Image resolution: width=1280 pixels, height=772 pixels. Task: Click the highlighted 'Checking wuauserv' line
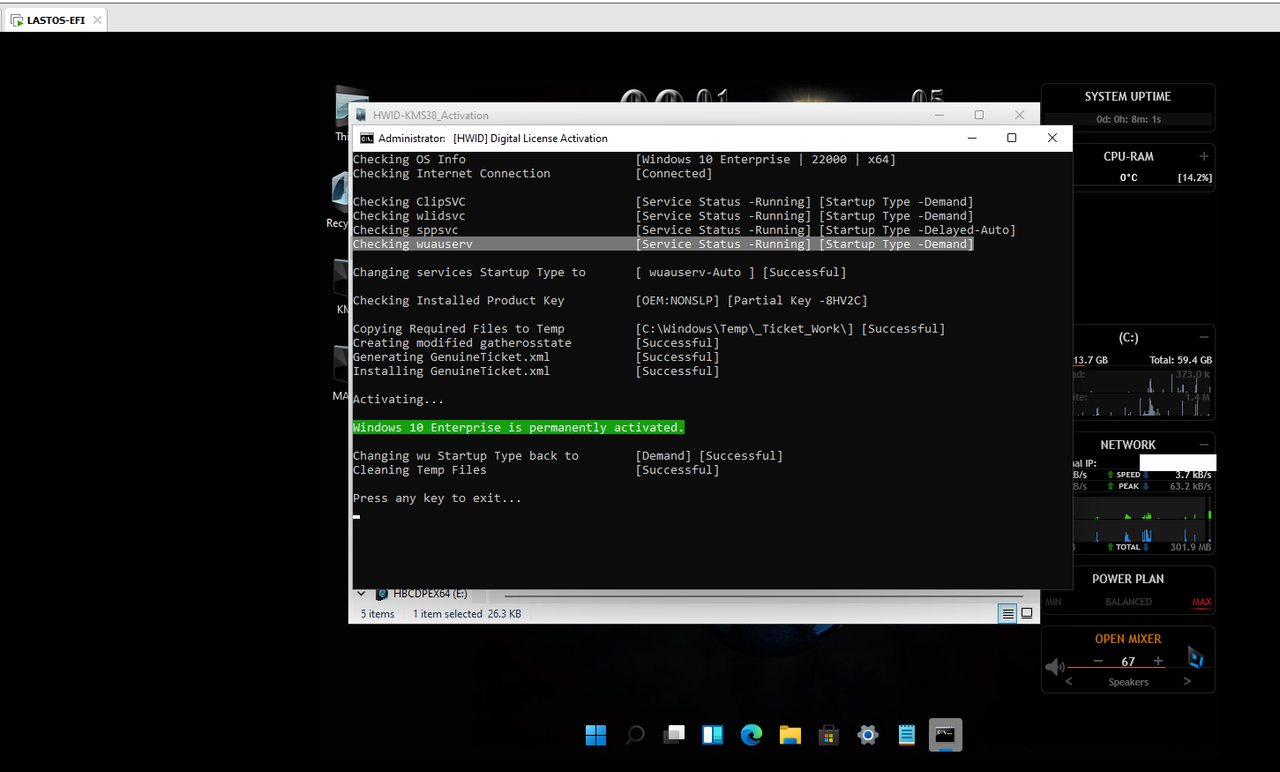663,244
